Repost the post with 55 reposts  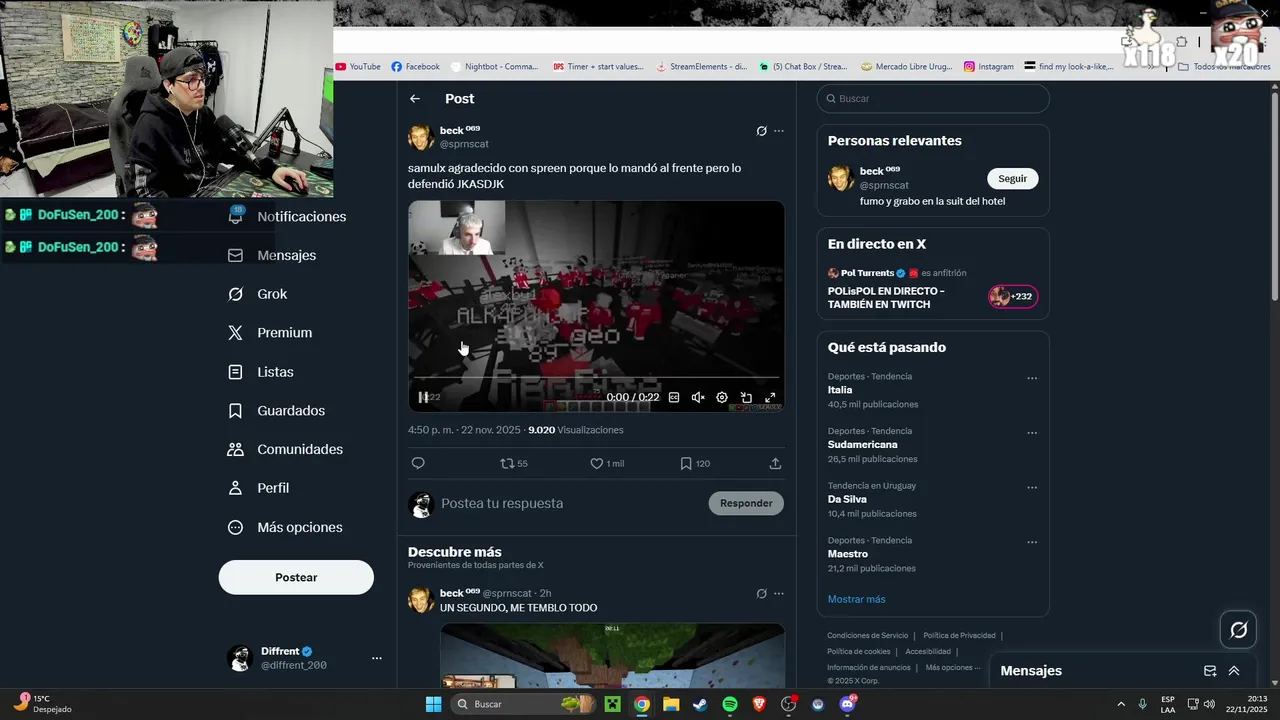coord(514,463)
